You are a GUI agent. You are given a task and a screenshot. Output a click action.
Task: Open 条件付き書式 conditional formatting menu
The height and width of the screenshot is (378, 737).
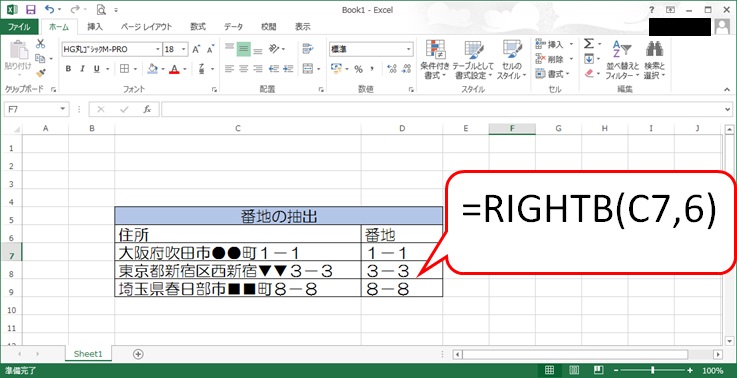tap(435, 59)
